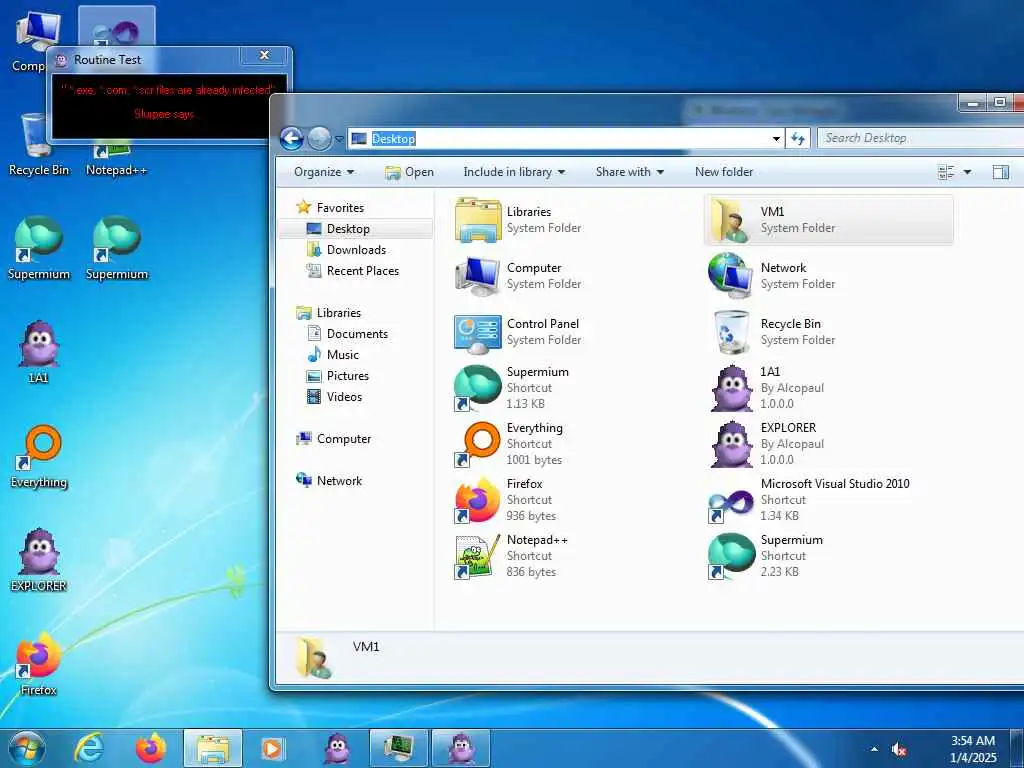Image resolution: width=1024 pixels, height=768 pixels.
Task: Select Notepad++ shortcut in the file list
Action: [575, 556]
